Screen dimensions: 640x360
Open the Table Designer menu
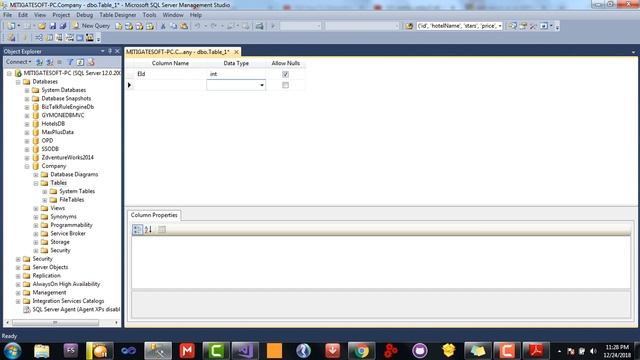click(118, 15)
